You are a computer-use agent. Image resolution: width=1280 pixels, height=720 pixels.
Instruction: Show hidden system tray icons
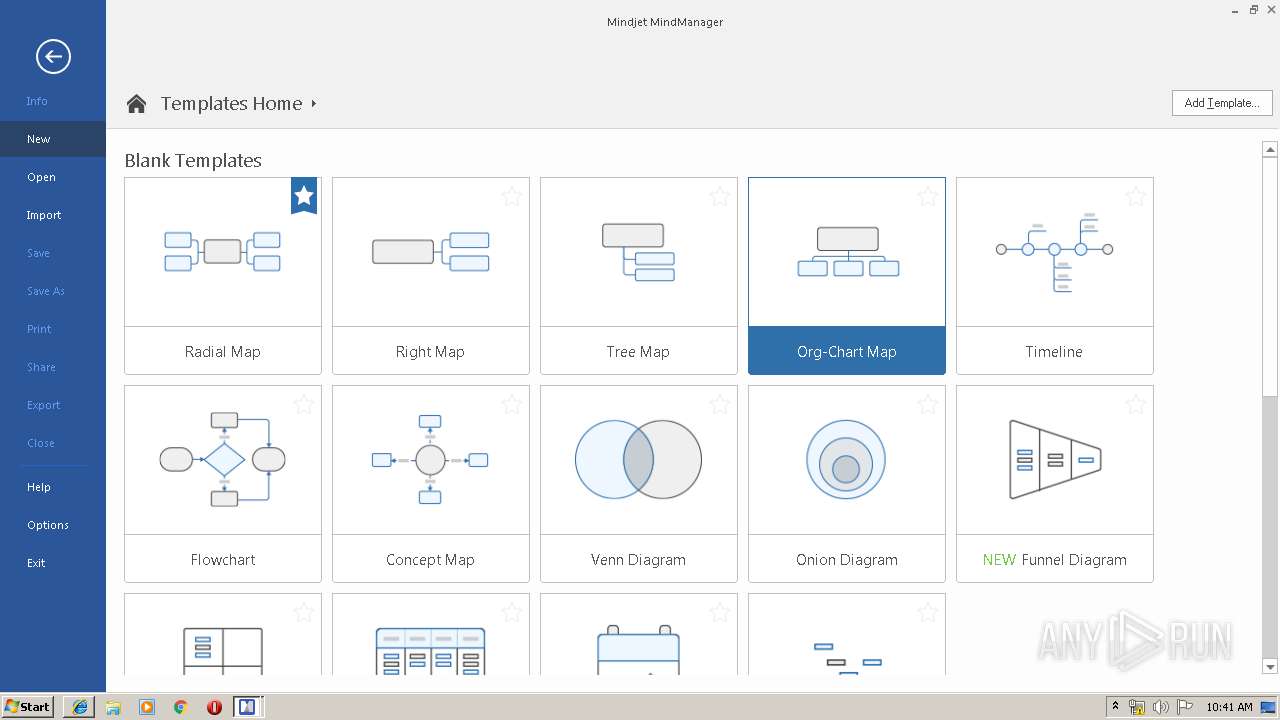1116,707
